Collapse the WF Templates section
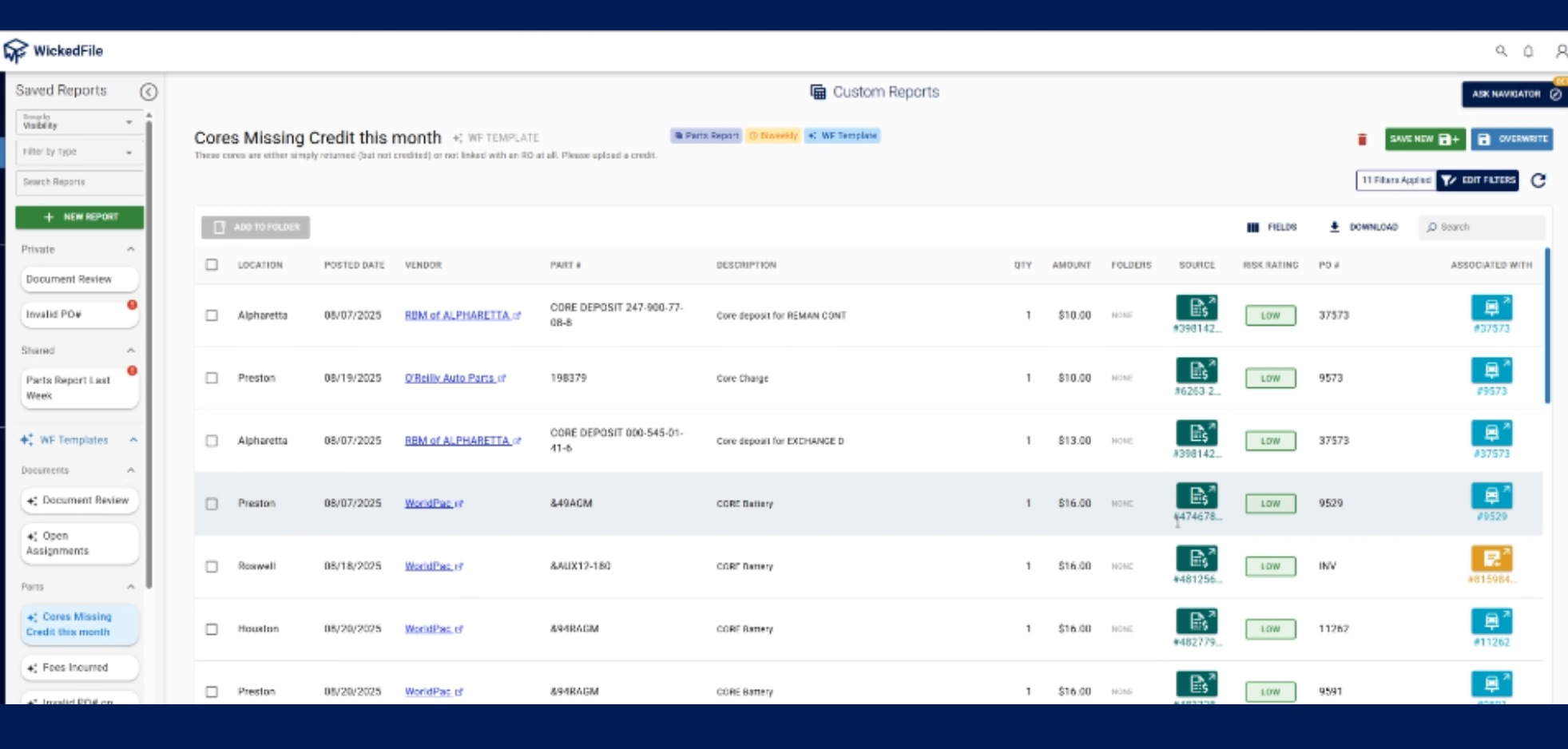Image resolution: width=1568 pixels, height=749 pixels. click(x=133, y=440)
